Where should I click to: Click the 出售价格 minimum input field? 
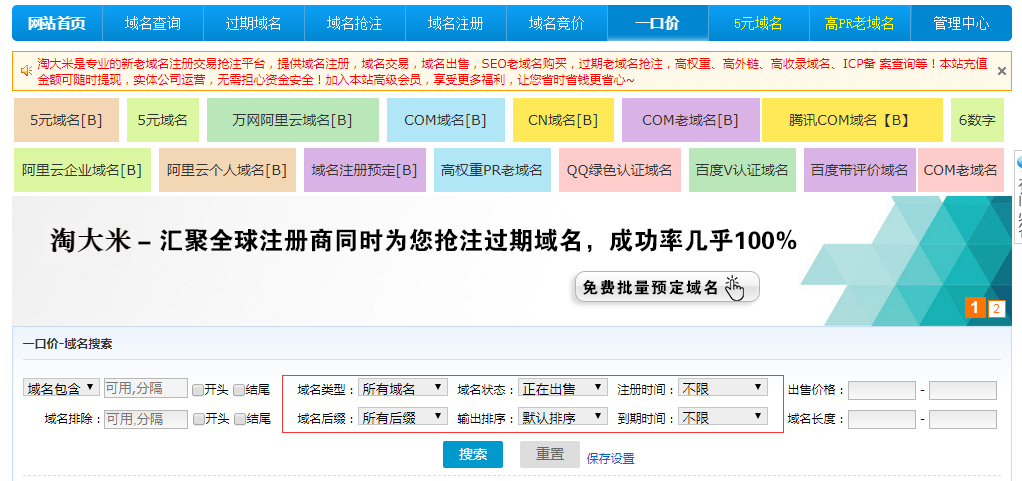point(881,390)
